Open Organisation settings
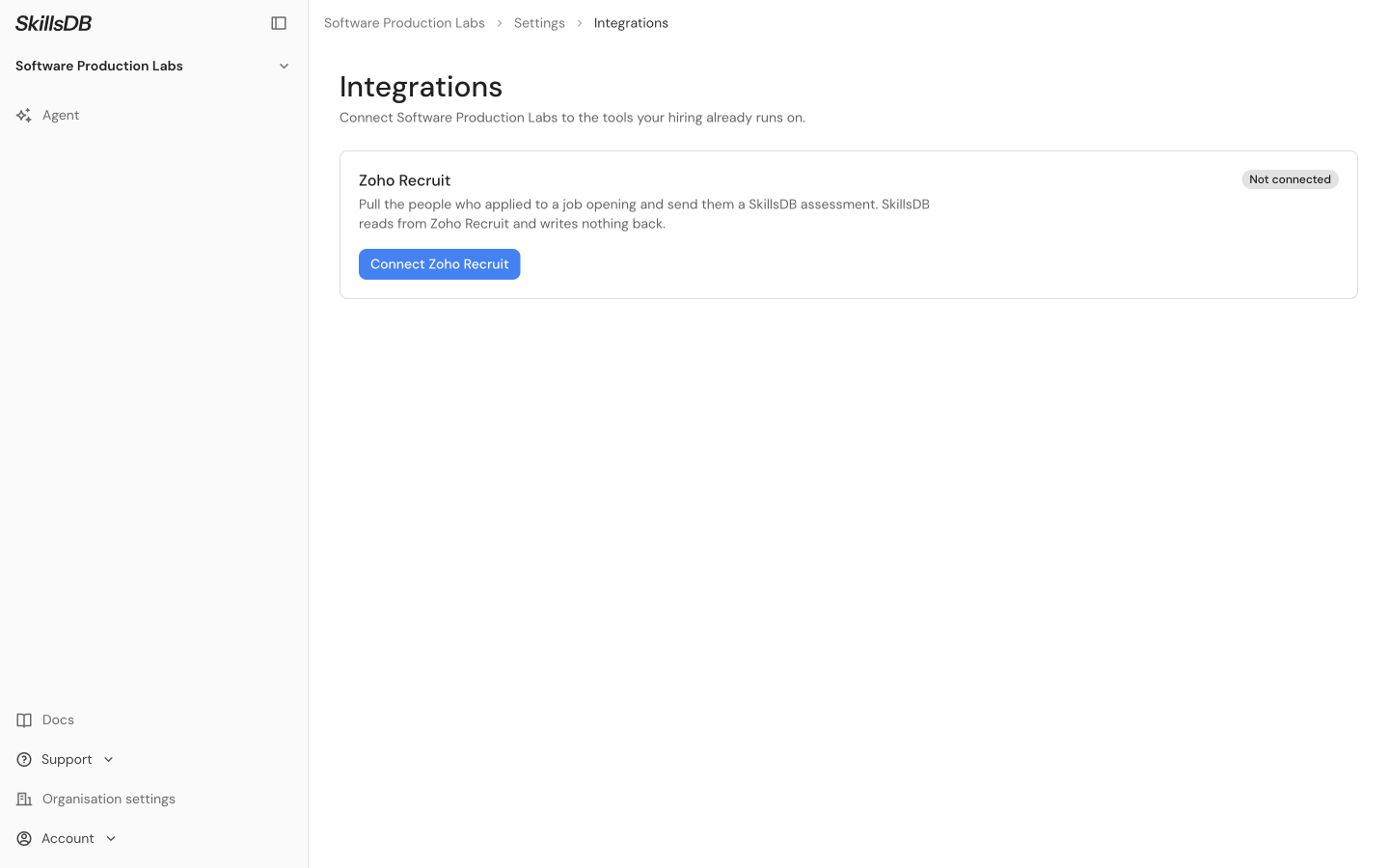 [153, 800]
